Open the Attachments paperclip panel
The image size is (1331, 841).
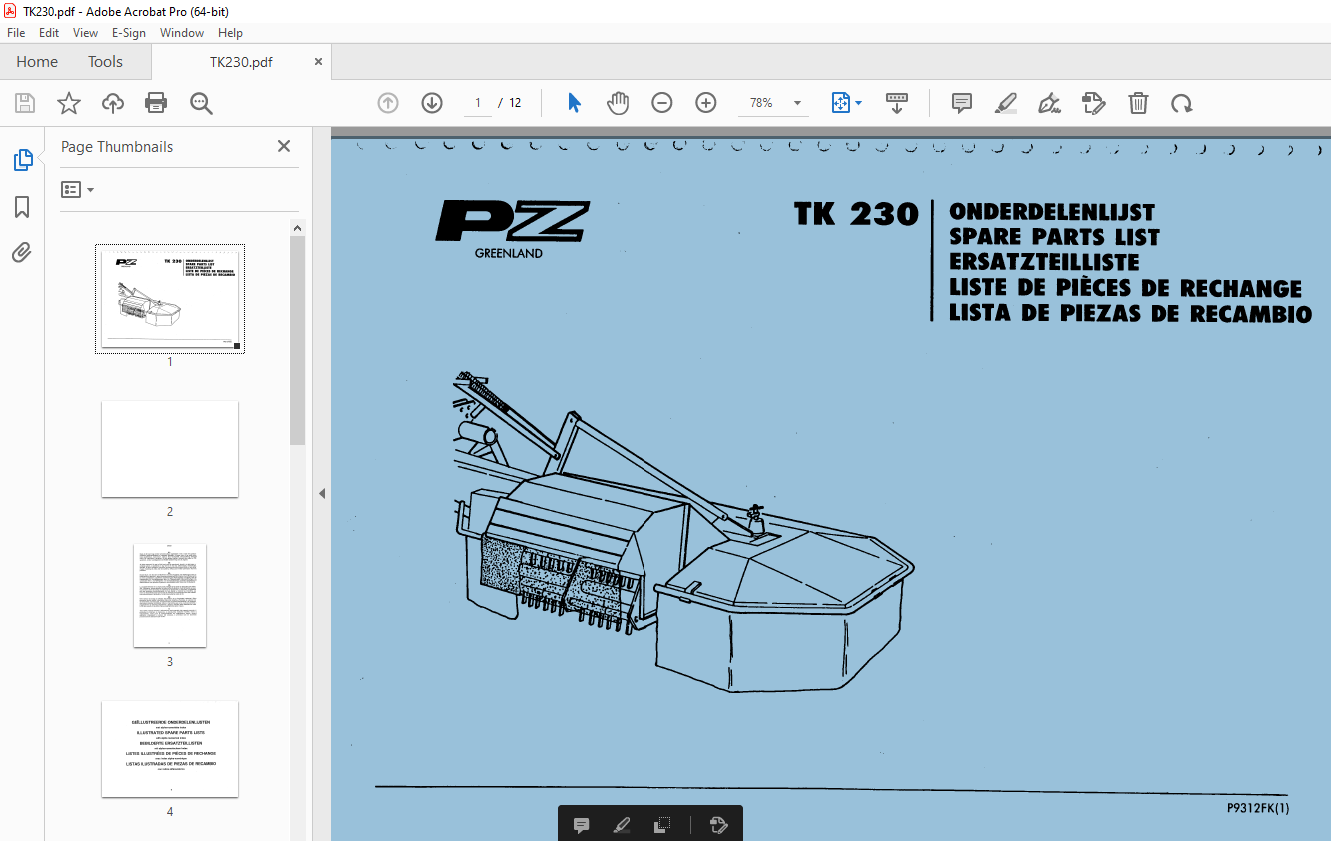[x=22, y=252]
